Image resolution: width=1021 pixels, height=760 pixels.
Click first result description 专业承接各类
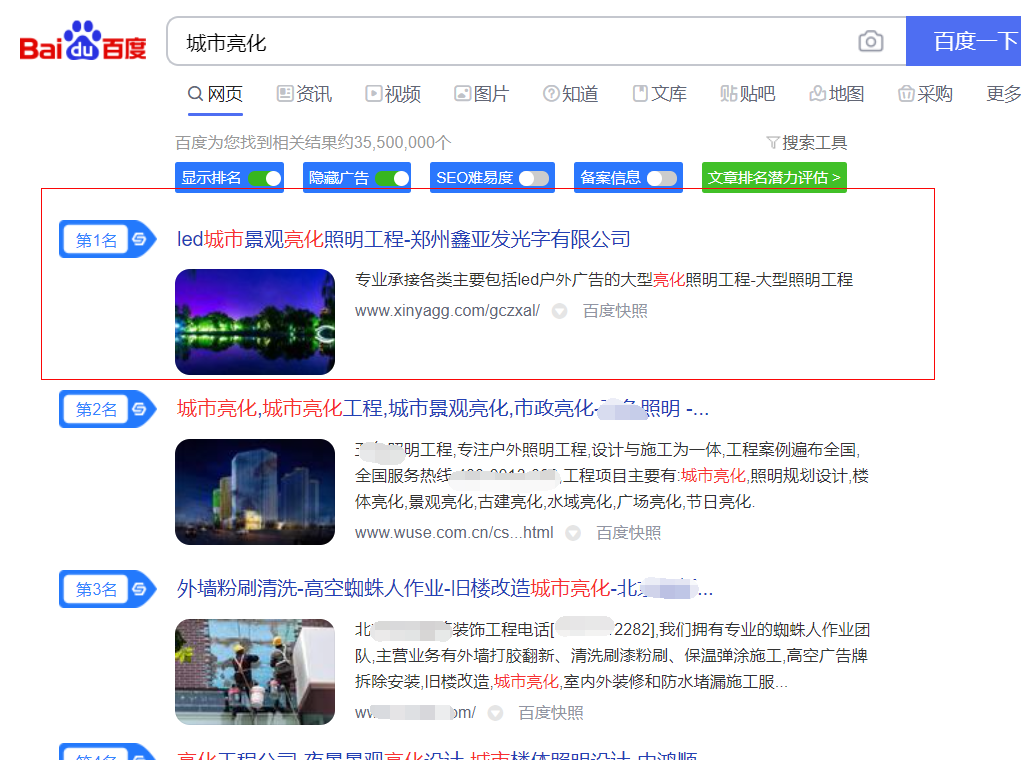(604, 280)
